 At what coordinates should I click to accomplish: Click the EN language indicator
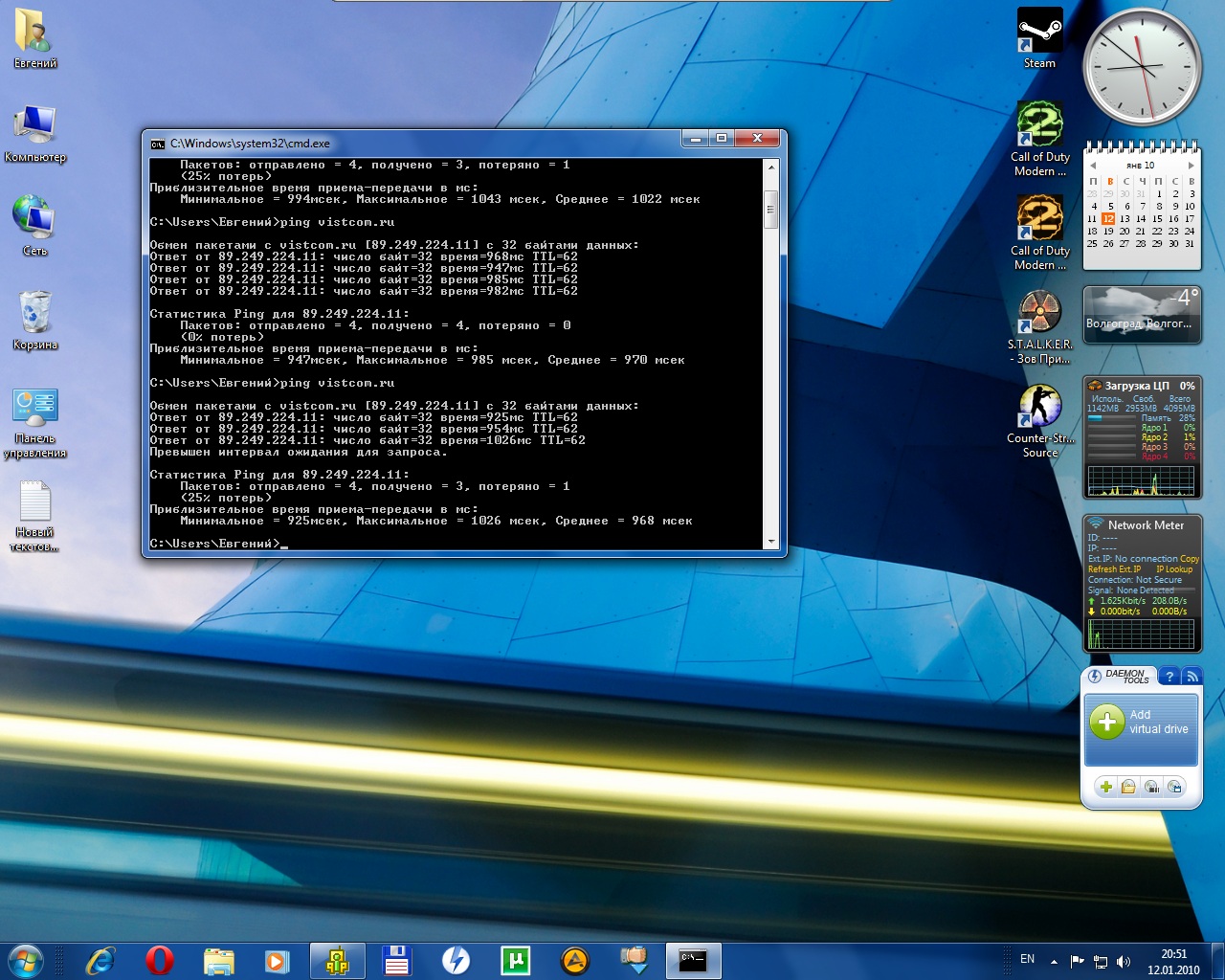coord(1027,959)
